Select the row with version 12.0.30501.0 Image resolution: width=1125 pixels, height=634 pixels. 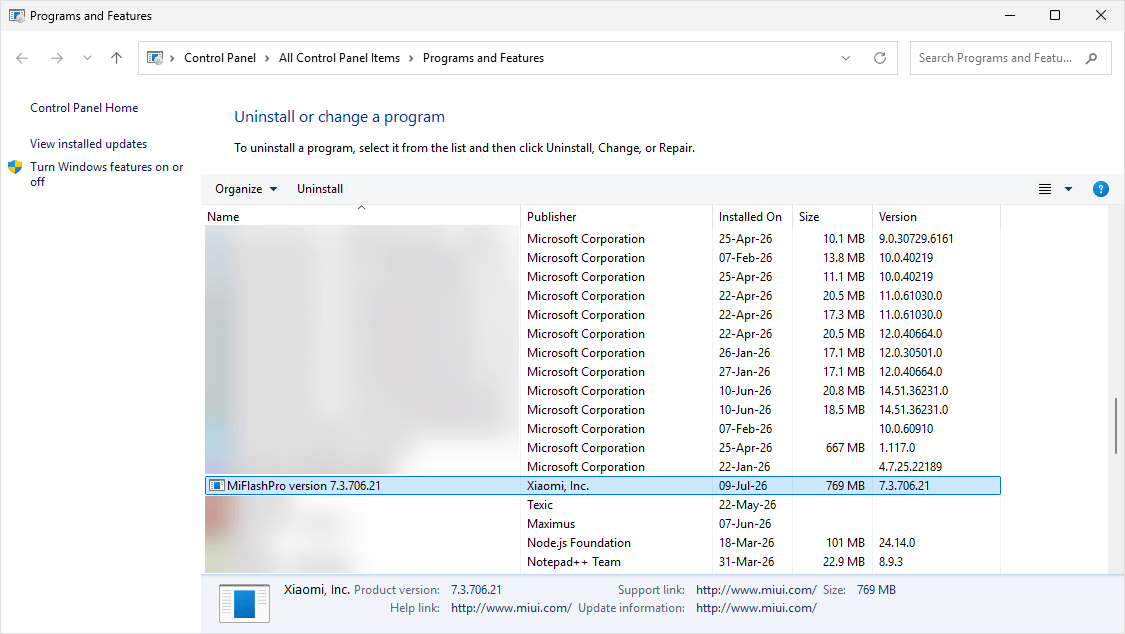pos(603,353)
